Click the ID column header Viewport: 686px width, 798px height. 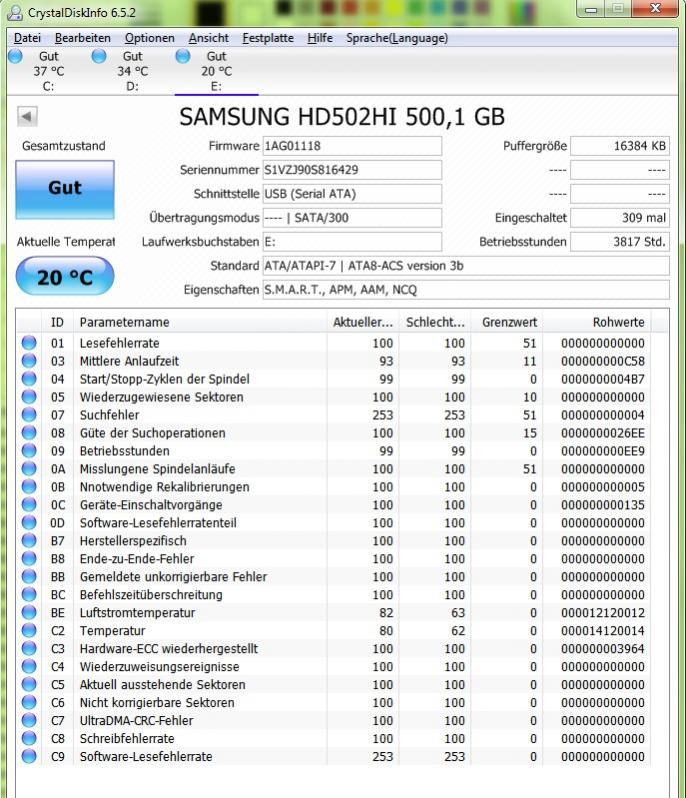pyautogui.click(x=57, y=322)
